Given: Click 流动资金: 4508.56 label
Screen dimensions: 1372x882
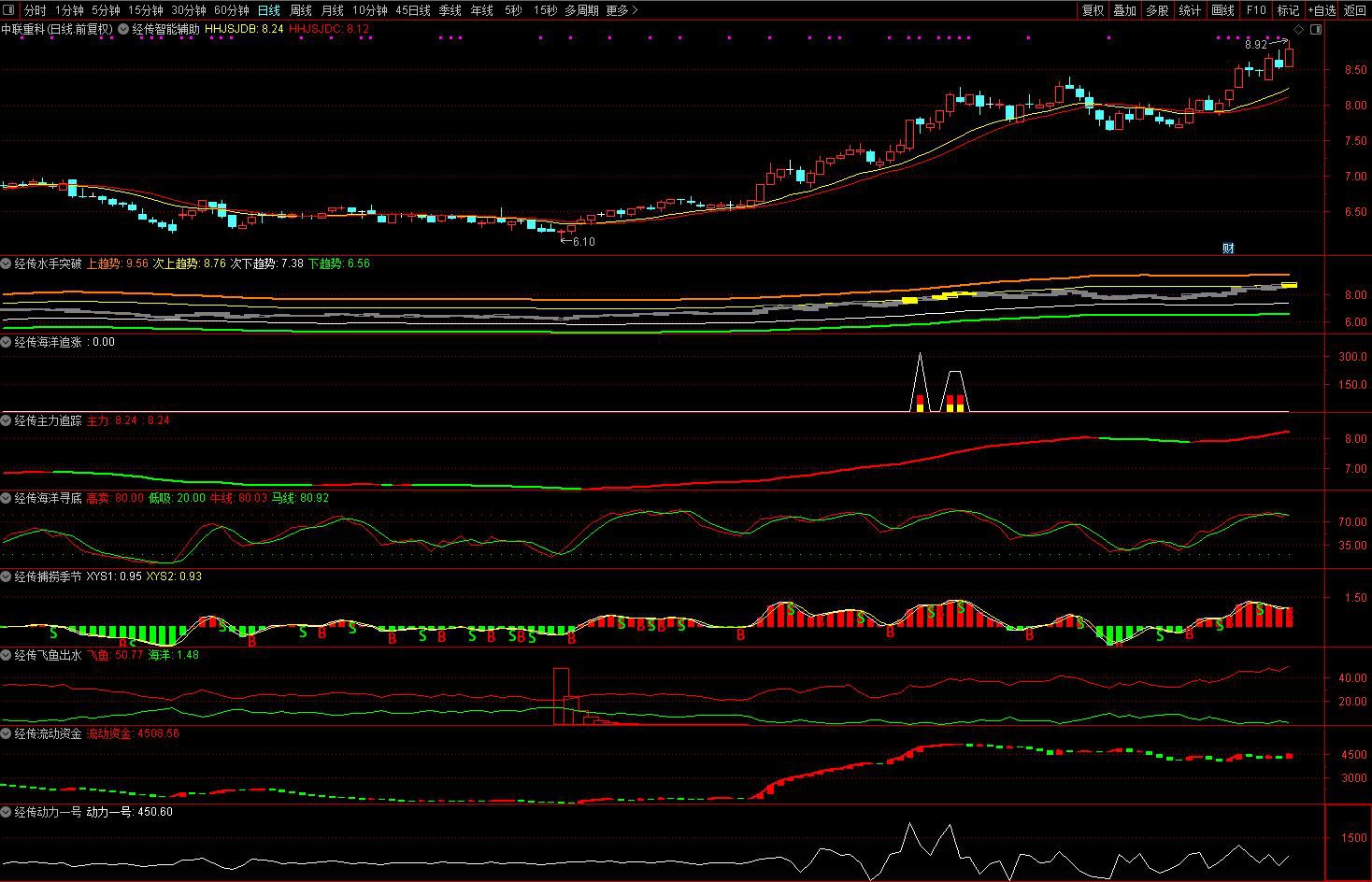Looking at the screenshot, I should click(x=133, y=733).
